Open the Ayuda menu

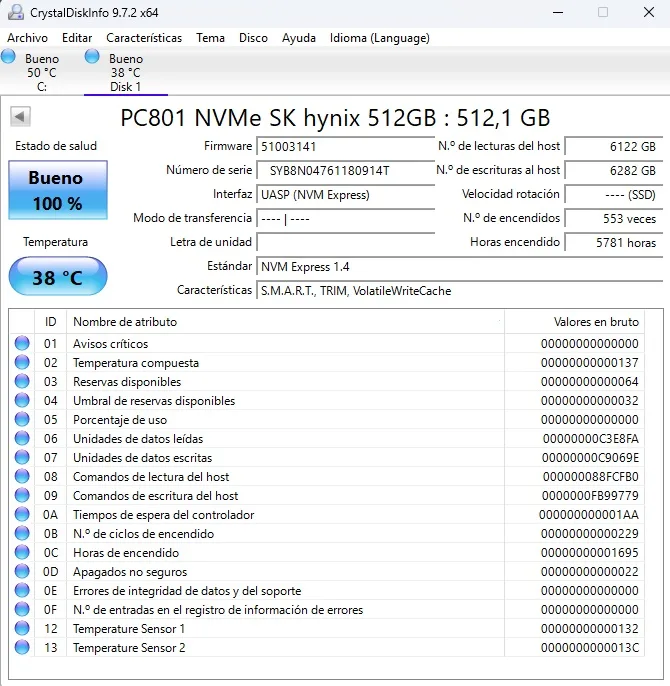[298, 38]
